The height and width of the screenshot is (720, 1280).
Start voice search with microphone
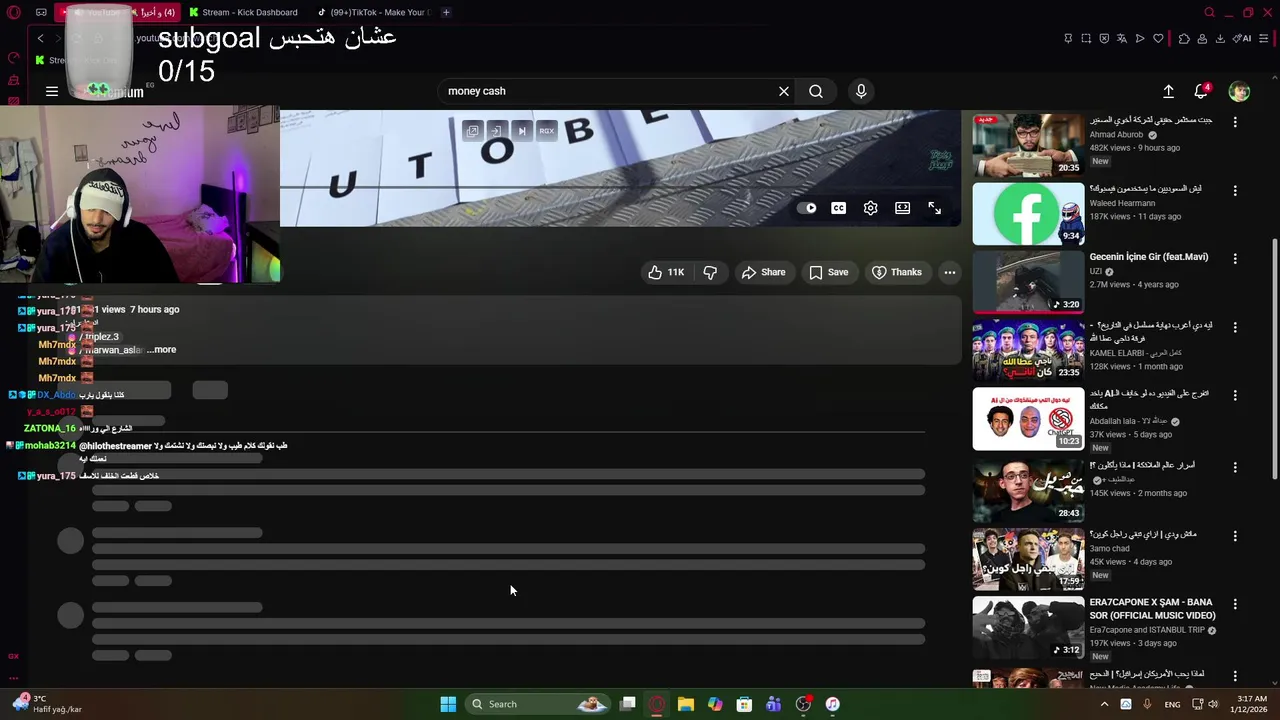861,91
